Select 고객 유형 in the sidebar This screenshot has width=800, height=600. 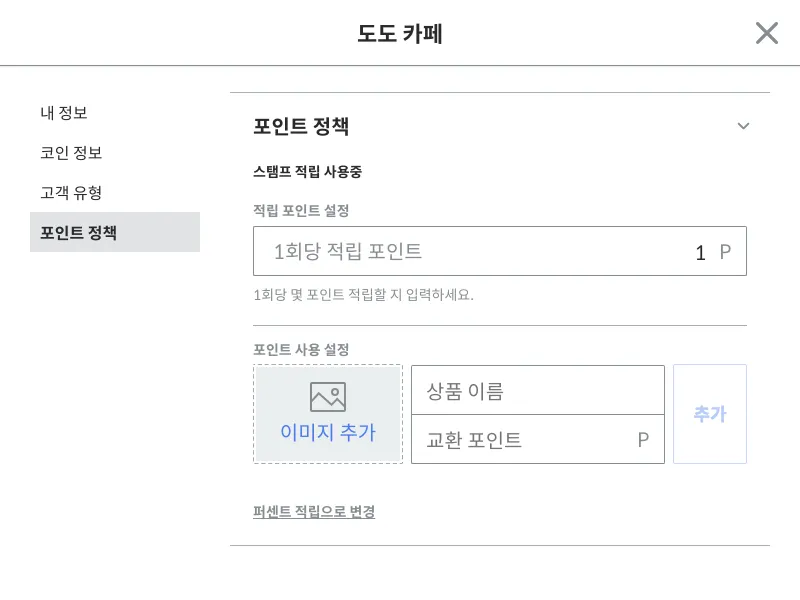(x=71, y=193)
